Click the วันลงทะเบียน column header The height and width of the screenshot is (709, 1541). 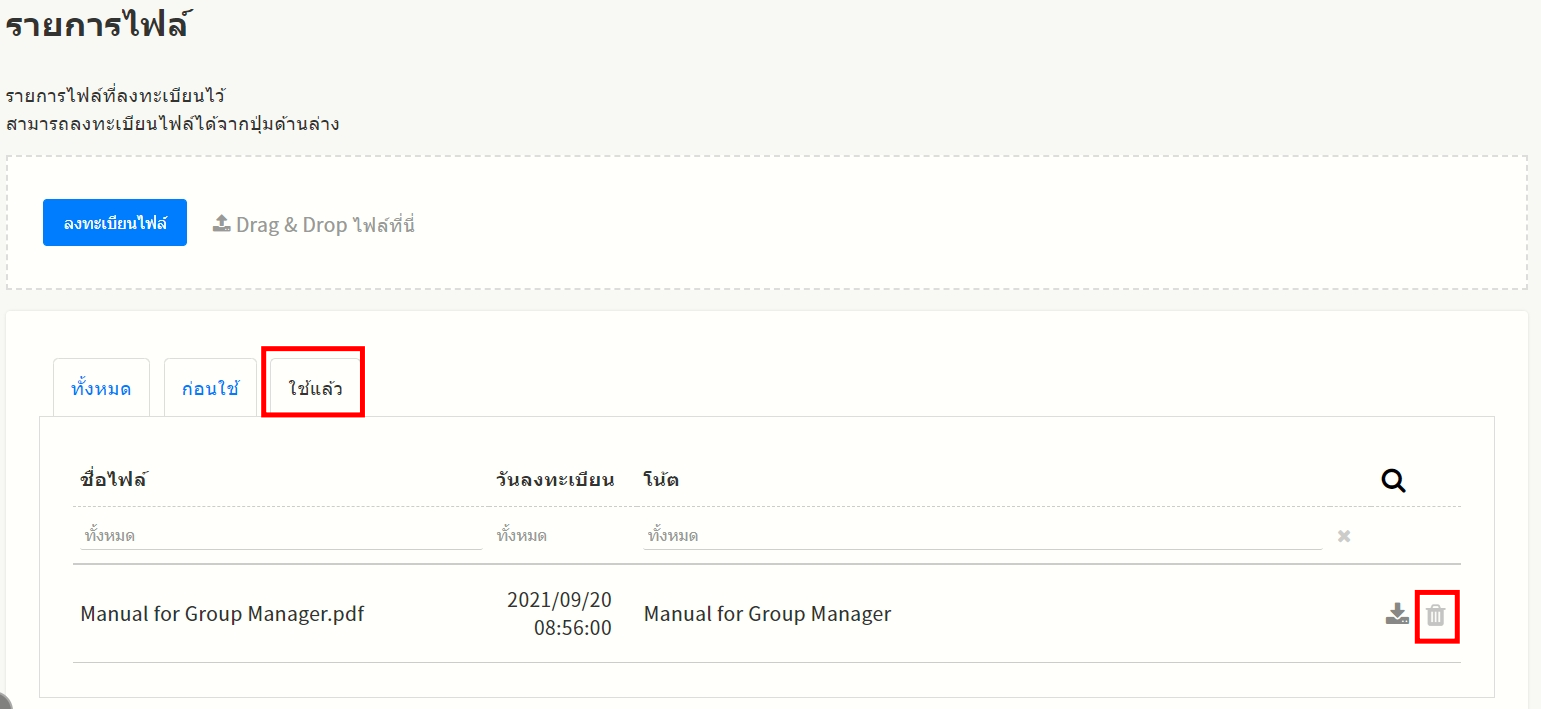click(x=554, y=479)
